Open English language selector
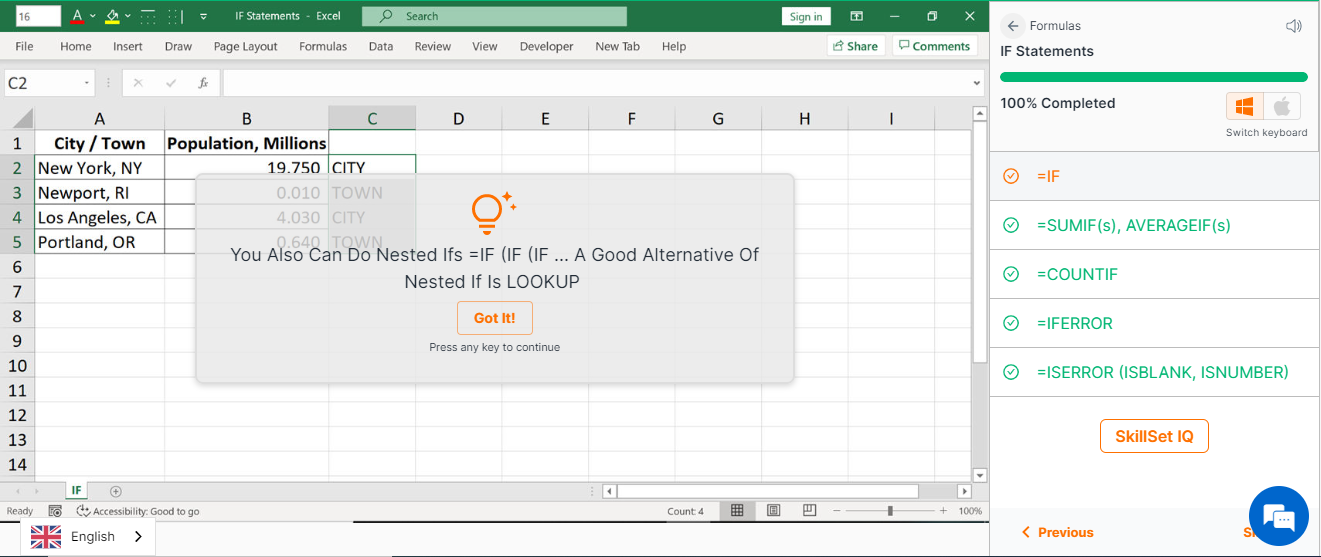 [88, 537]
